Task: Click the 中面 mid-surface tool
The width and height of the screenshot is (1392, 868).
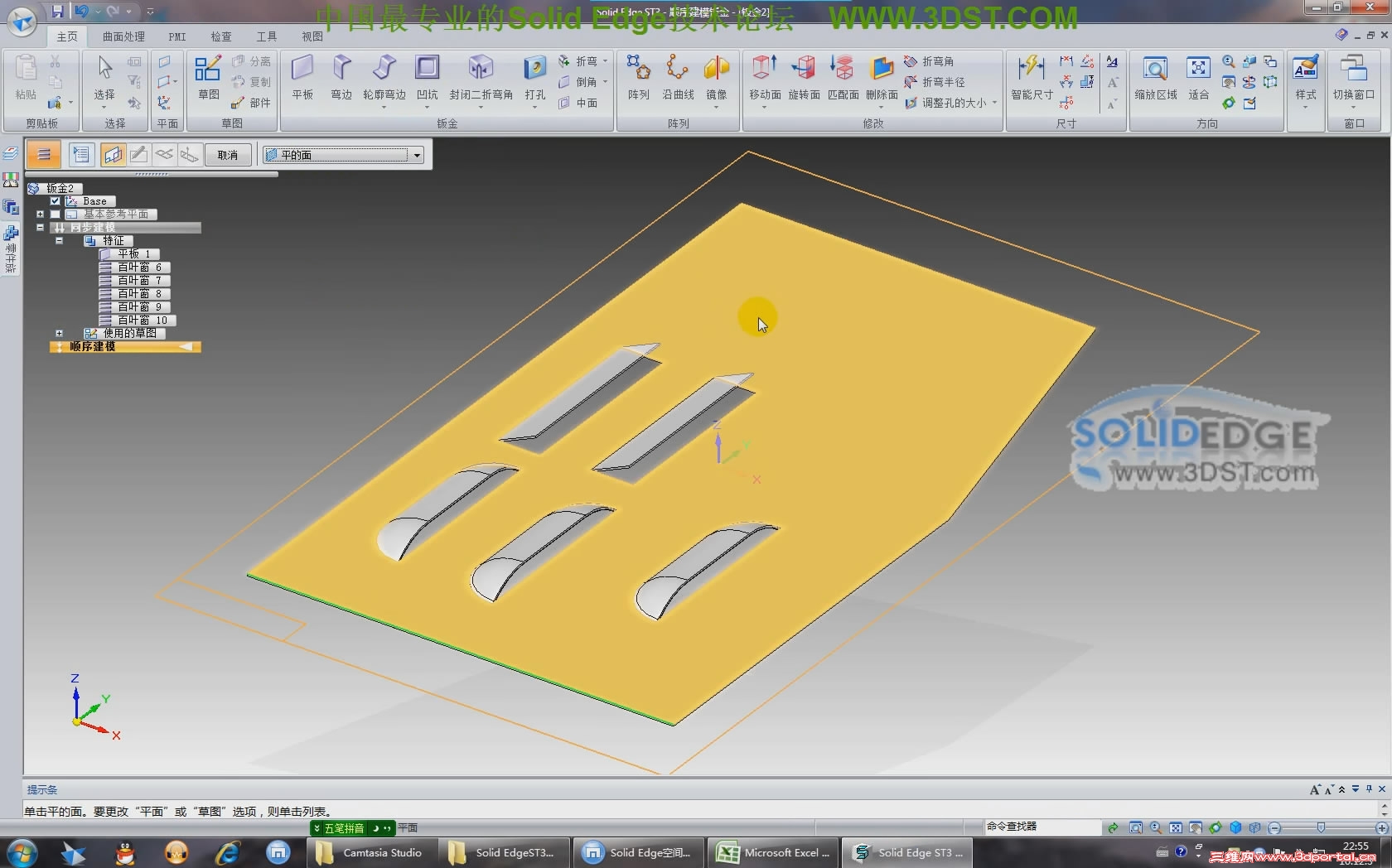Action: click(578, 103)
